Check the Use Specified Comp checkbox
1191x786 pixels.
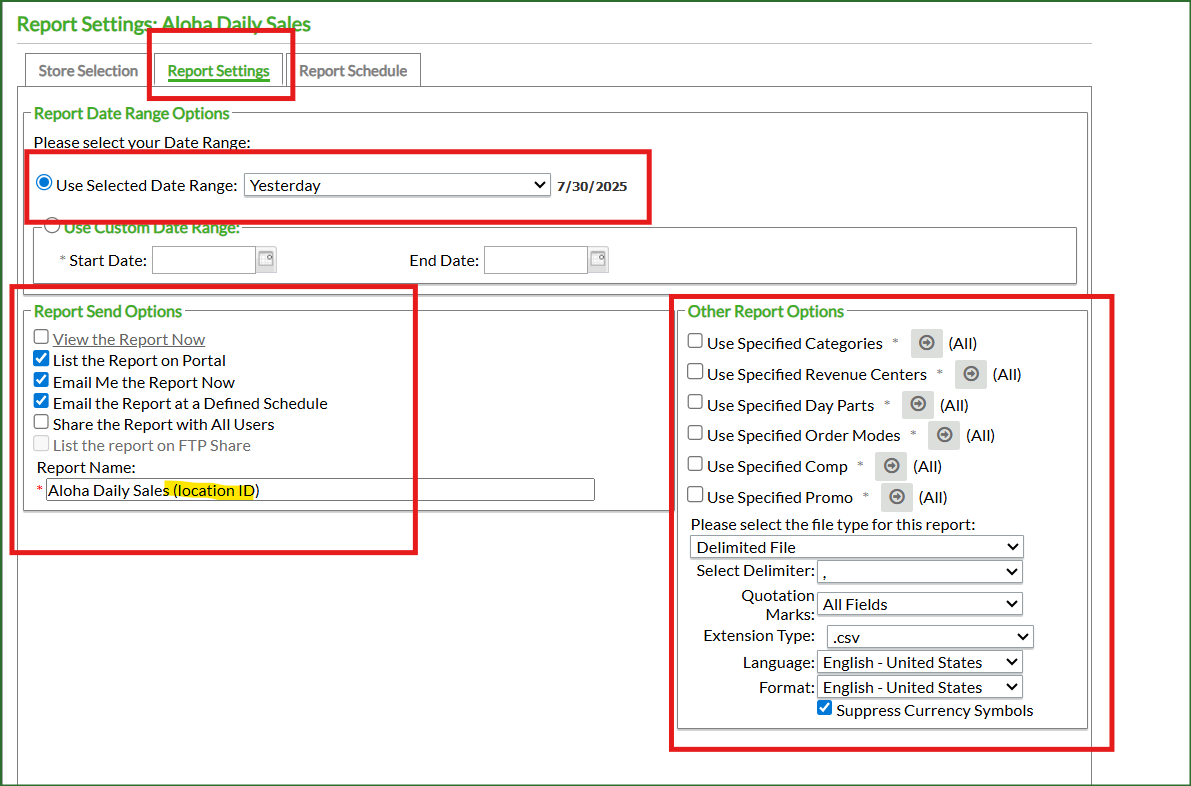point(695,463)
